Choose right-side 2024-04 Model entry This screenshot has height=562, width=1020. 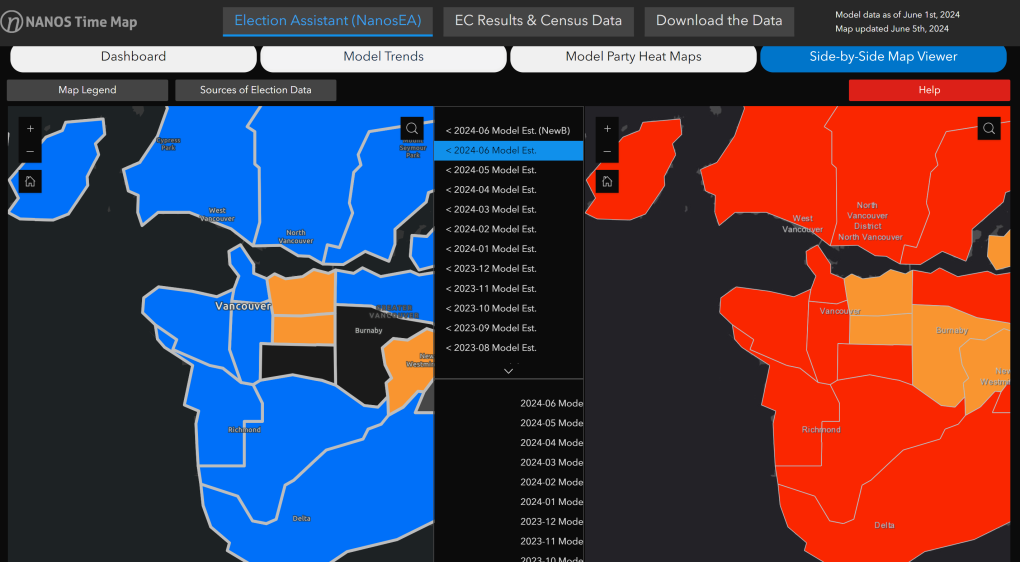pos(508,443)
